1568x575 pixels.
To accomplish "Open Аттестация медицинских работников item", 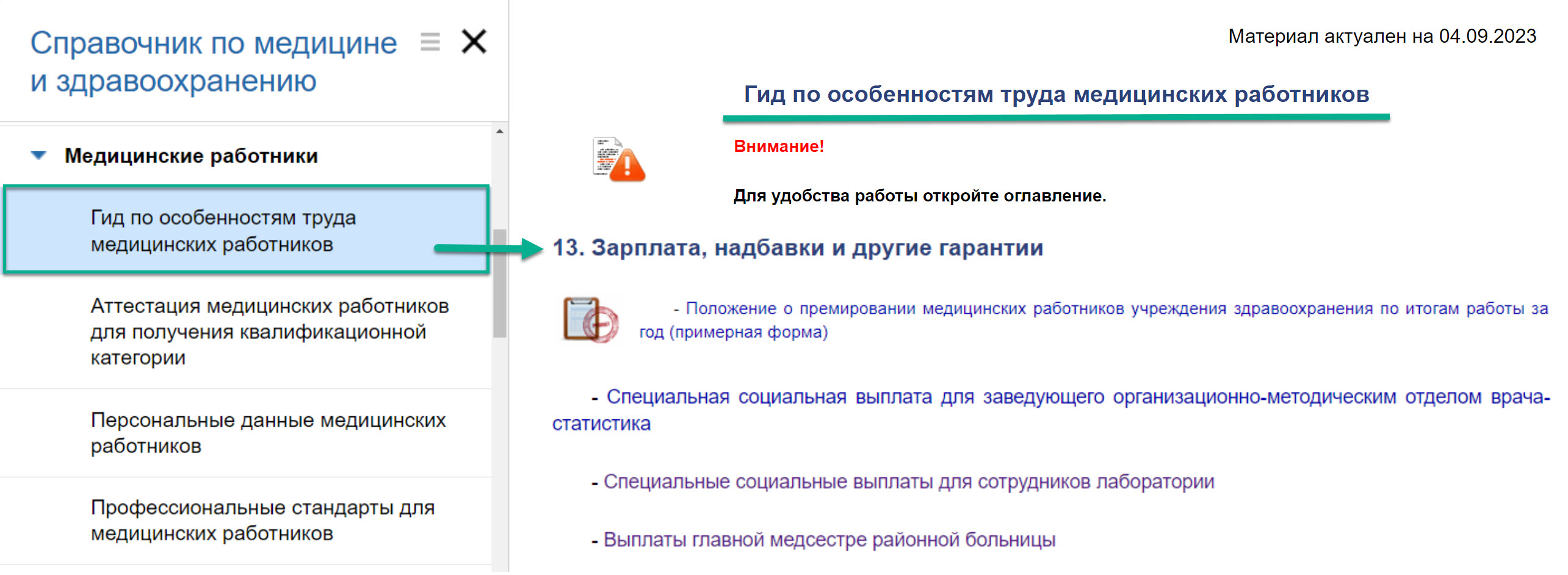I will click(247, 331).
